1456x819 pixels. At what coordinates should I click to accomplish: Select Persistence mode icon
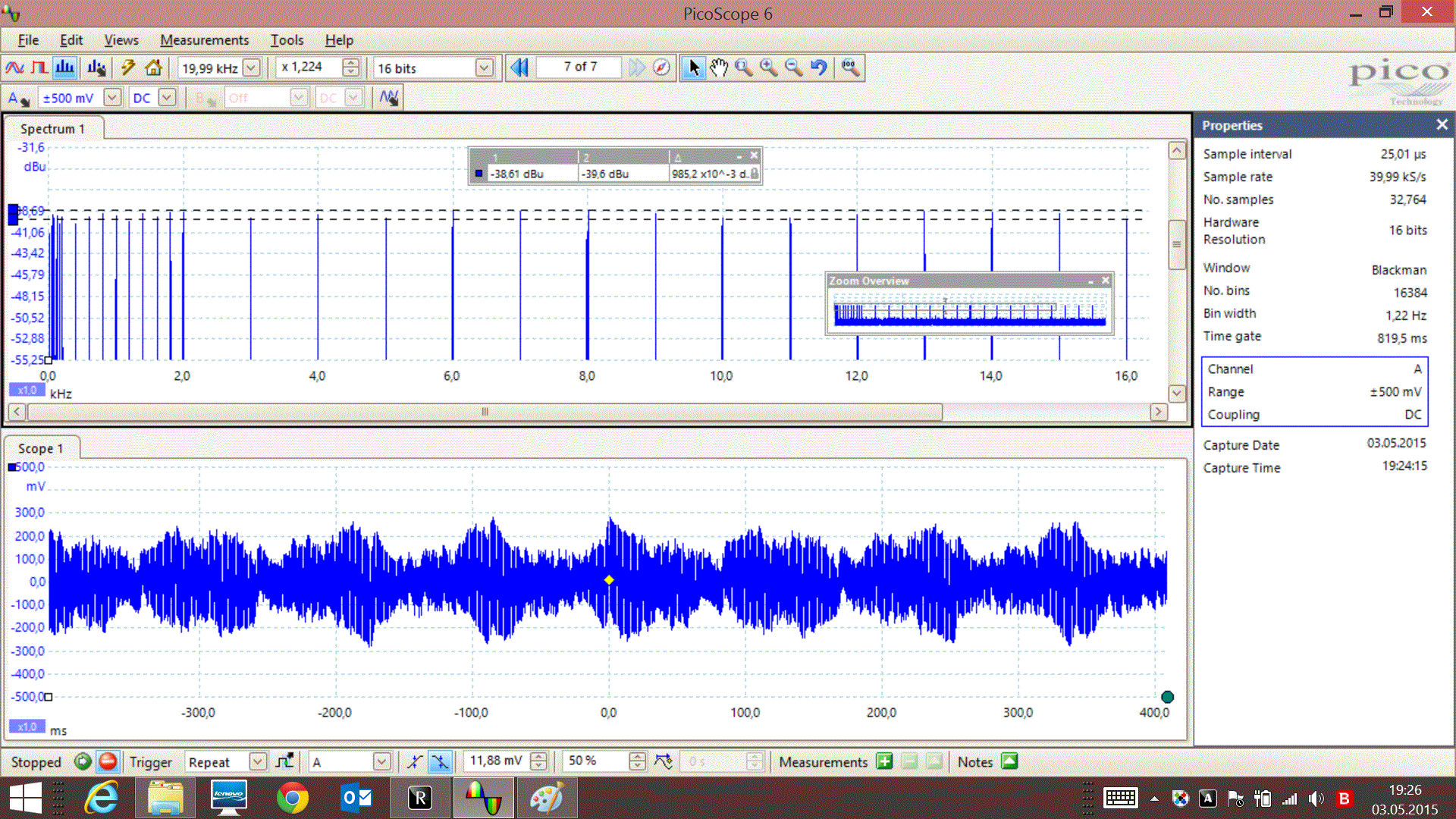pyautogui.click(x=39, y=67)
